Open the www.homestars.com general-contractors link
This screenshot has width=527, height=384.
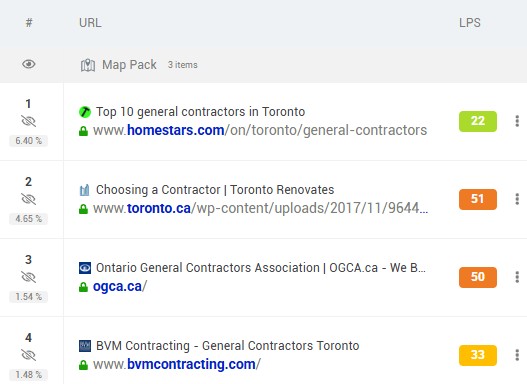pos(260,130)
